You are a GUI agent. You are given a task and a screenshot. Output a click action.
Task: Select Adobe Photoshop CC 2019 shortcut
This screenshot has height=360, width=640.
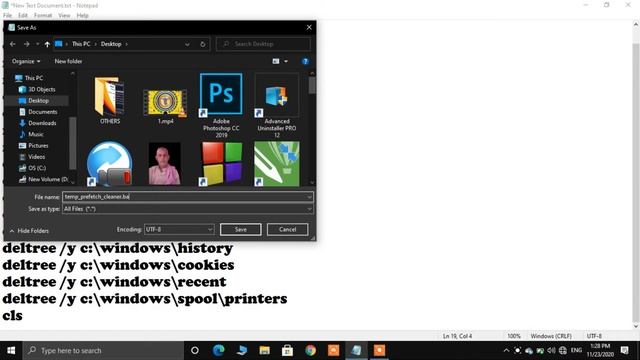point(221,105)
